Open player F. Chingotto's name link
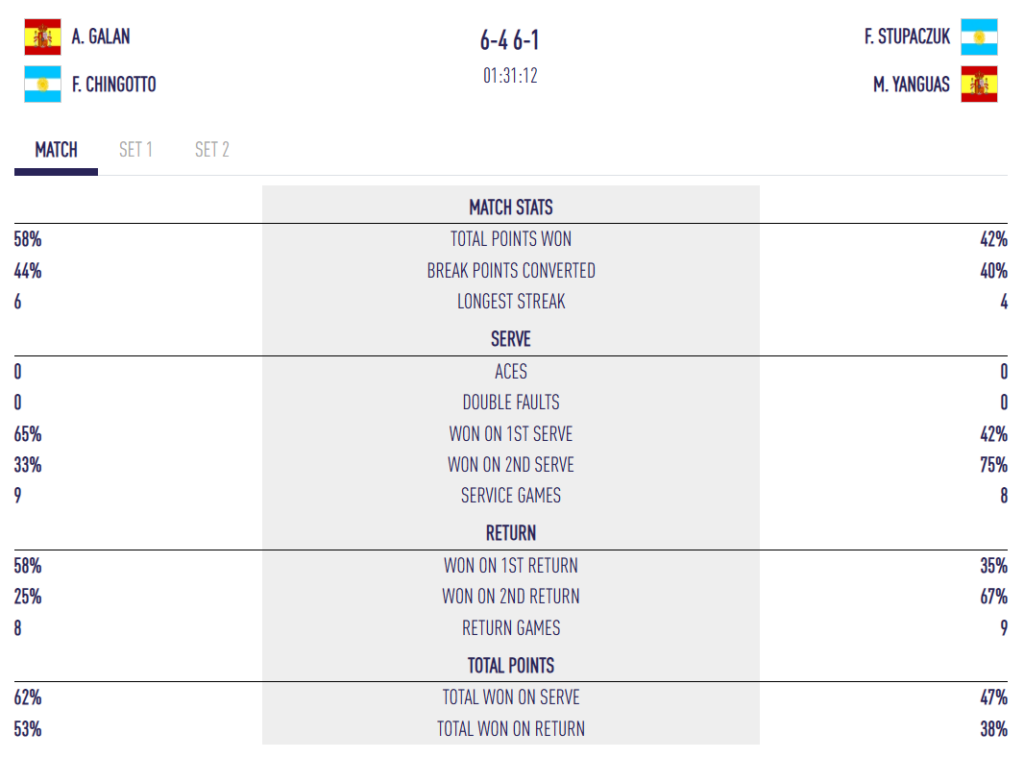 click(x=114, y=85)
